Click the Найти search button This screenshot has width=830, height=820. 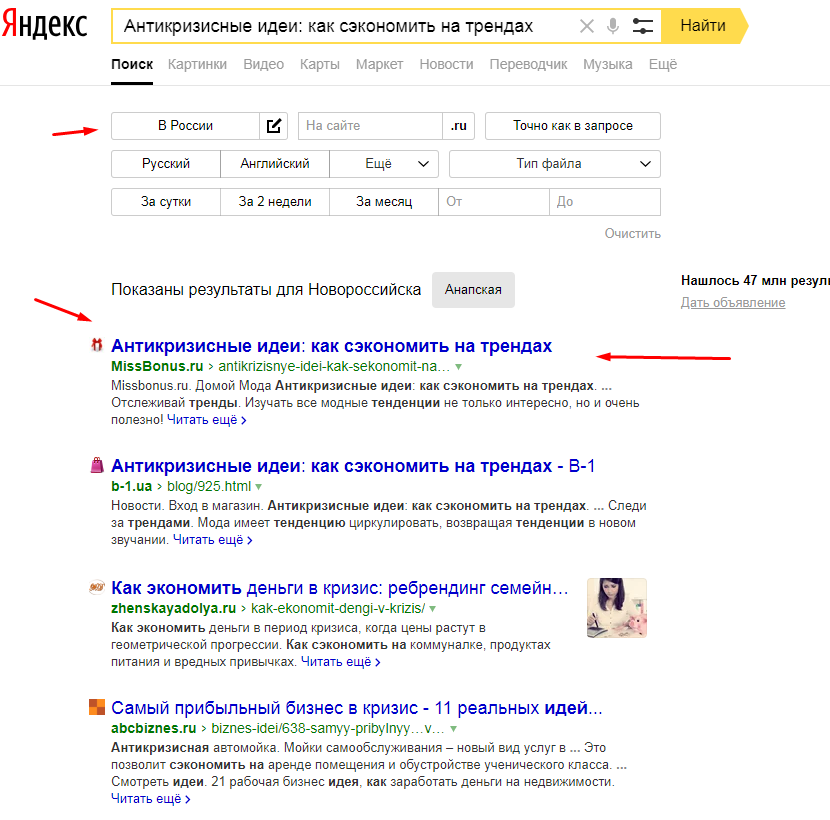[x=703, y=25]
